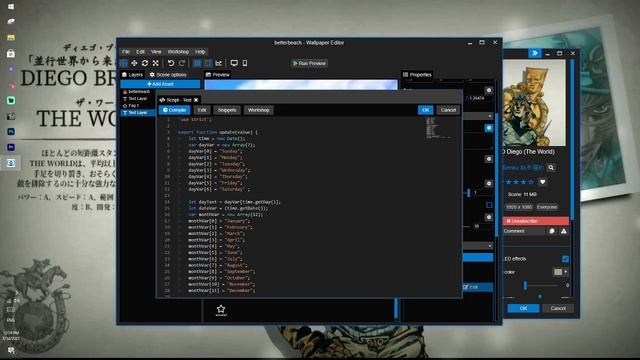
Task: Click OK in the wallpaper settings window
Action: point(523,308)
